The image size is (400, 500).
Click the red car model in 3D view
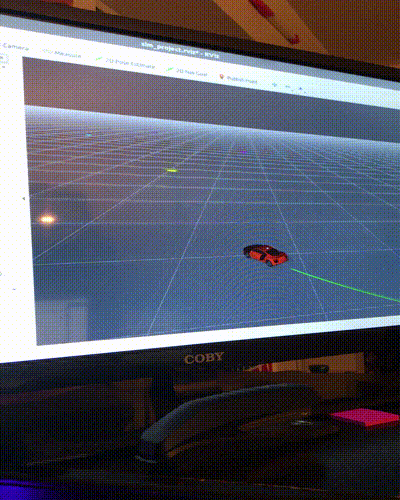266,255
